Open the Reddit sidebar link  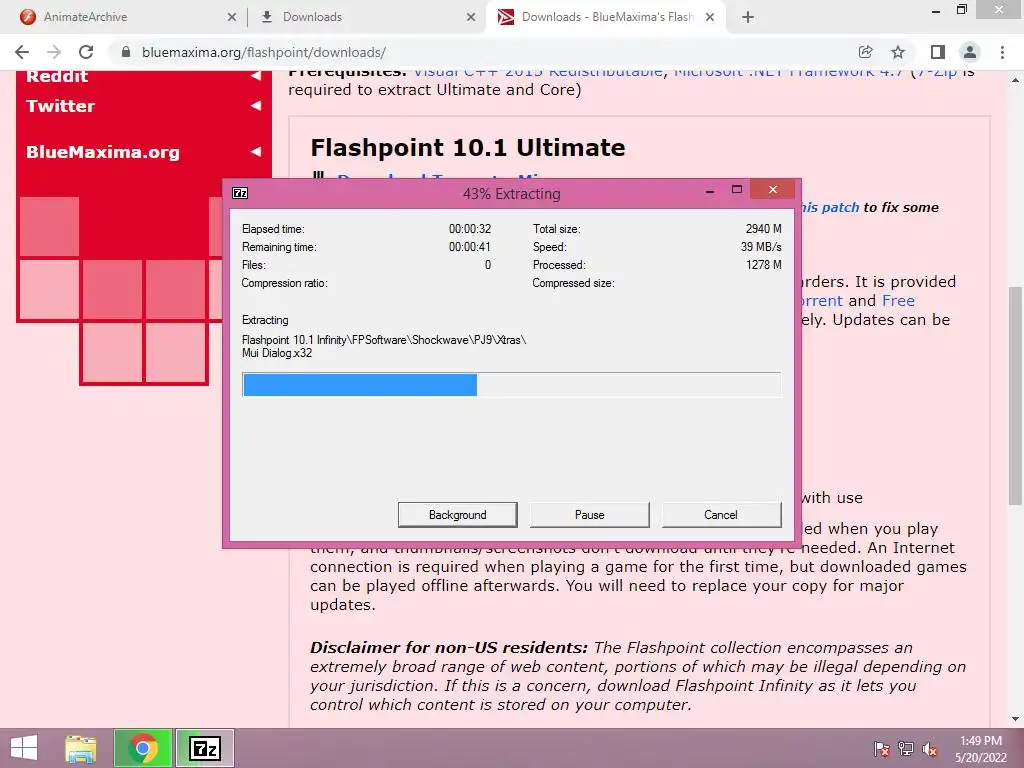click(57, 76)
